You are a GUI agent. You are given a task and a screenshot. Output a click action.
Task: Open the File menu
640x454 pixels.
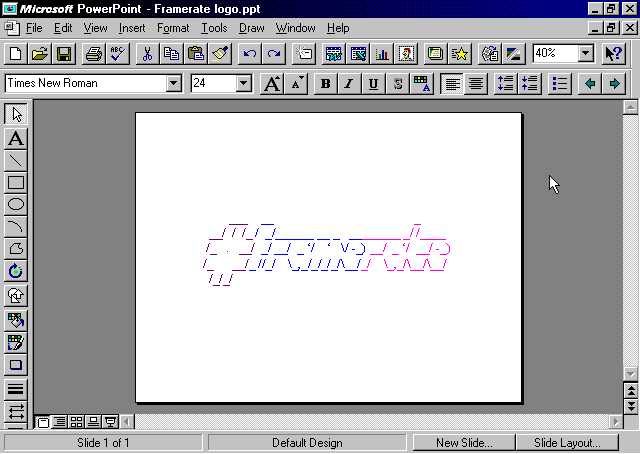(34, 28)
